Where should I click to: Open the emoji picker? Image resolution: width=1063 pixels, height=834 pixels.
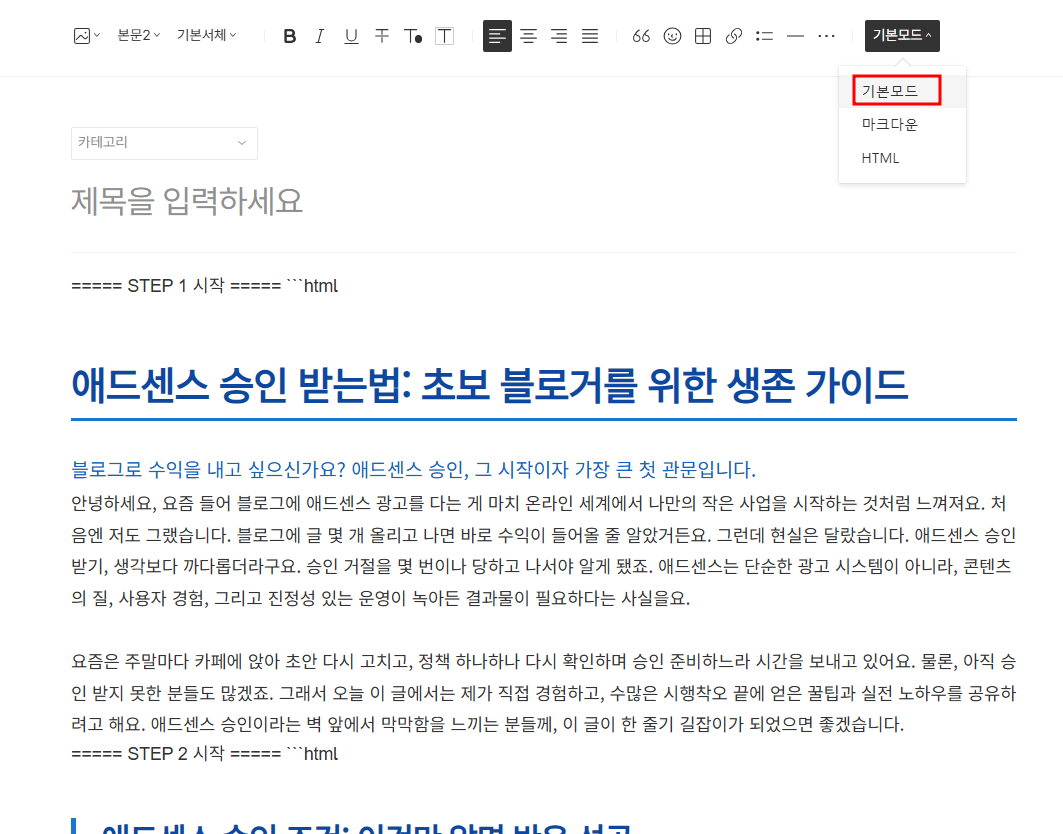673,36
